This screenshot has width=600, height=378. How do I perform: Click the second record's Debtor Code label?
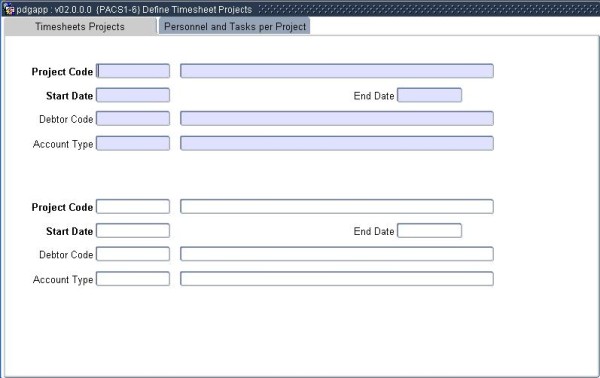coord(66,255)
